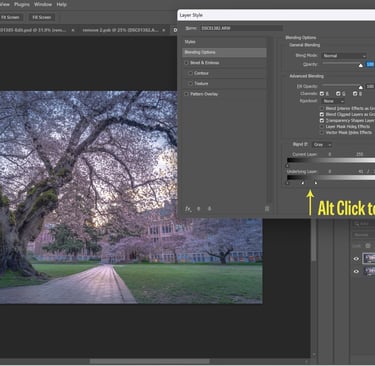
Task: Close the first document tab with its X
Action: pyautogui.click(x=73, y=30)
